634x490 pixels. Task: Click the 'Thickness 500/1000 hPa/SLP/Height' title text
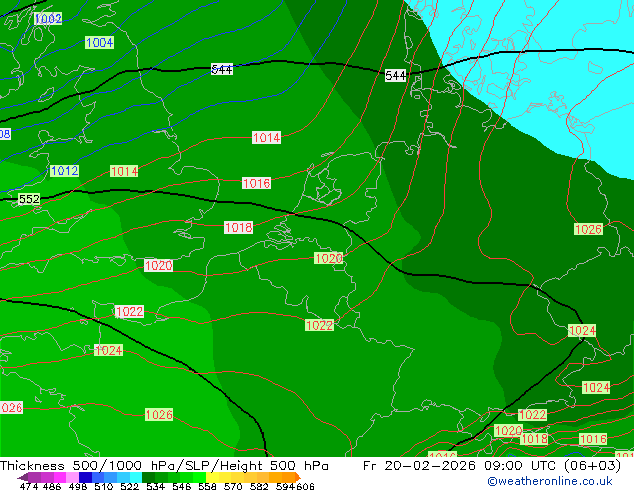click(164, 466)
